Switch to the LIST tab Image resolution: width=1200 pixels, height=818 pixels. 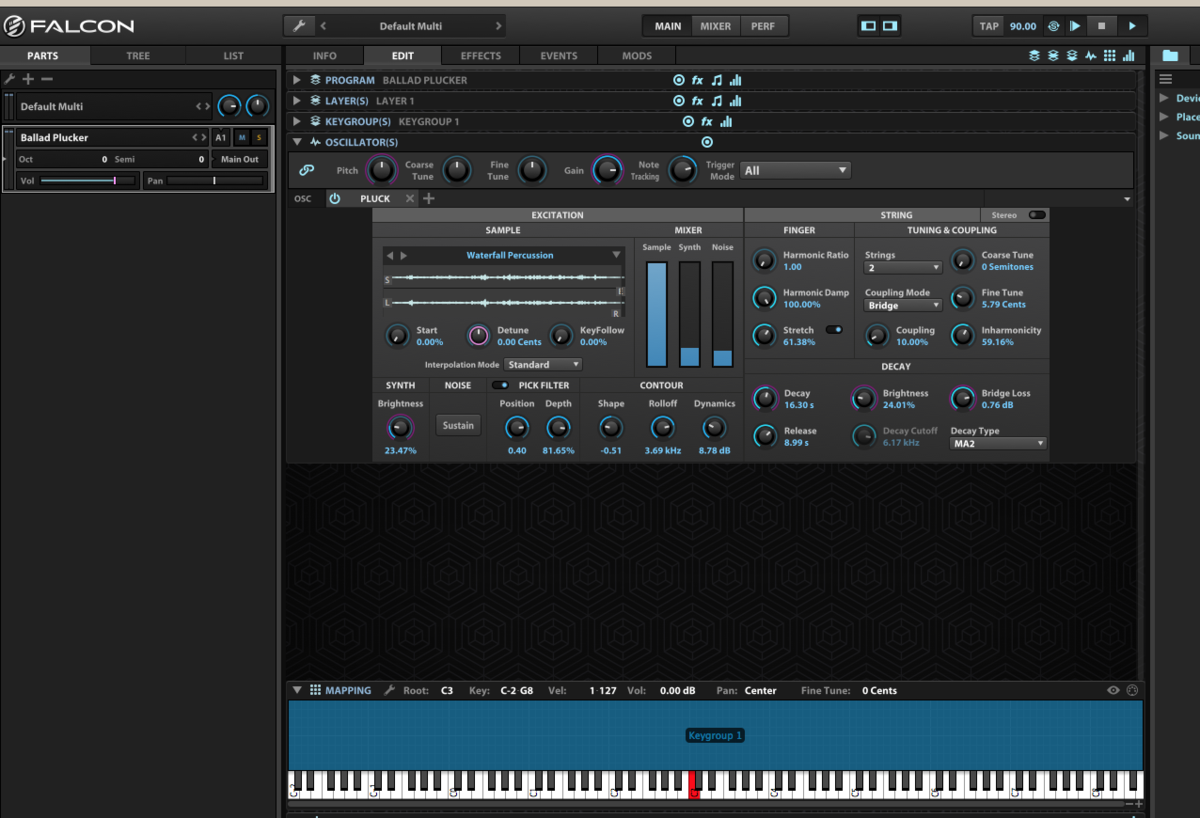coord(233,56)
